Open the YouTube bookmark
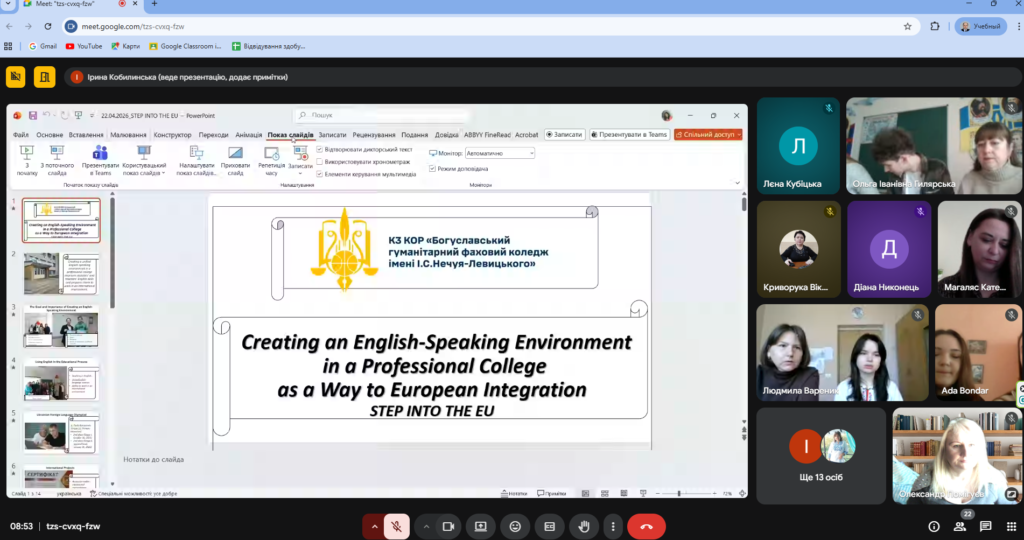Image resolution: width=1024 pixels, height=540 pixels. (84, 46)
